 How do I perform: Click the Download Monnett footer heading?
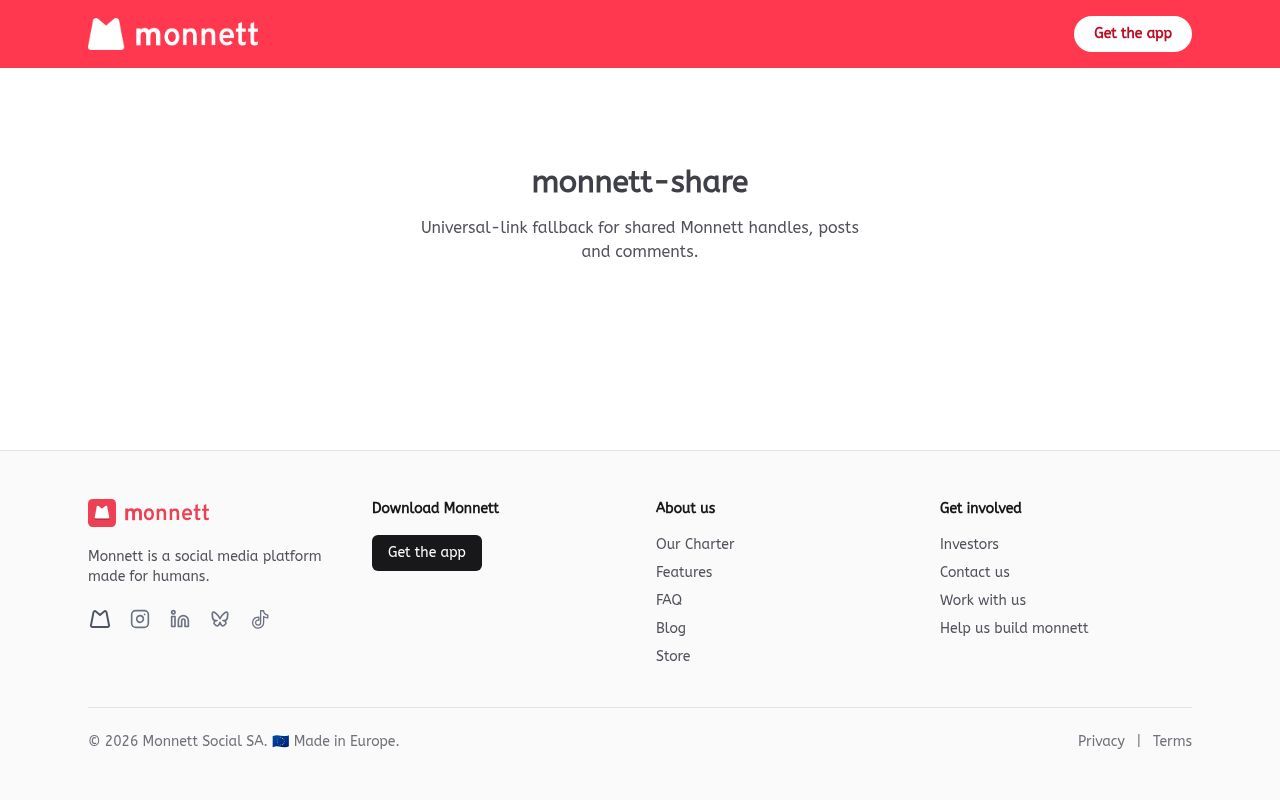[x=435, y=508]
